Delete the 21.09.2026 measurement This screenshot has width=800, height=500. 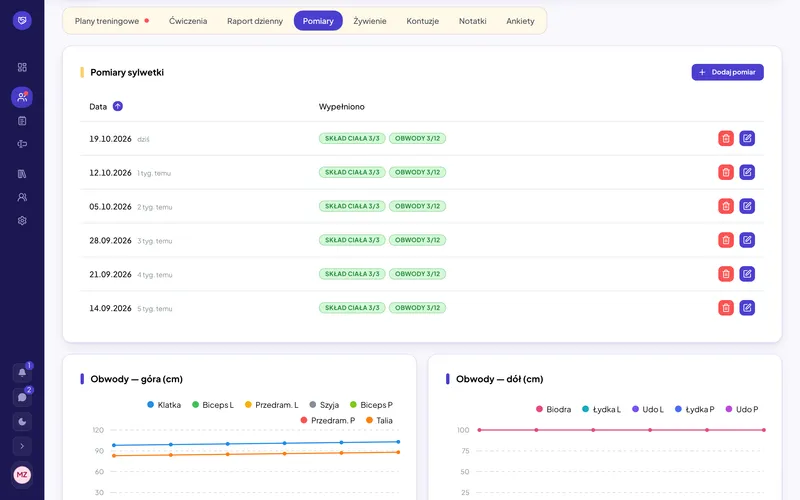(726, 274)
